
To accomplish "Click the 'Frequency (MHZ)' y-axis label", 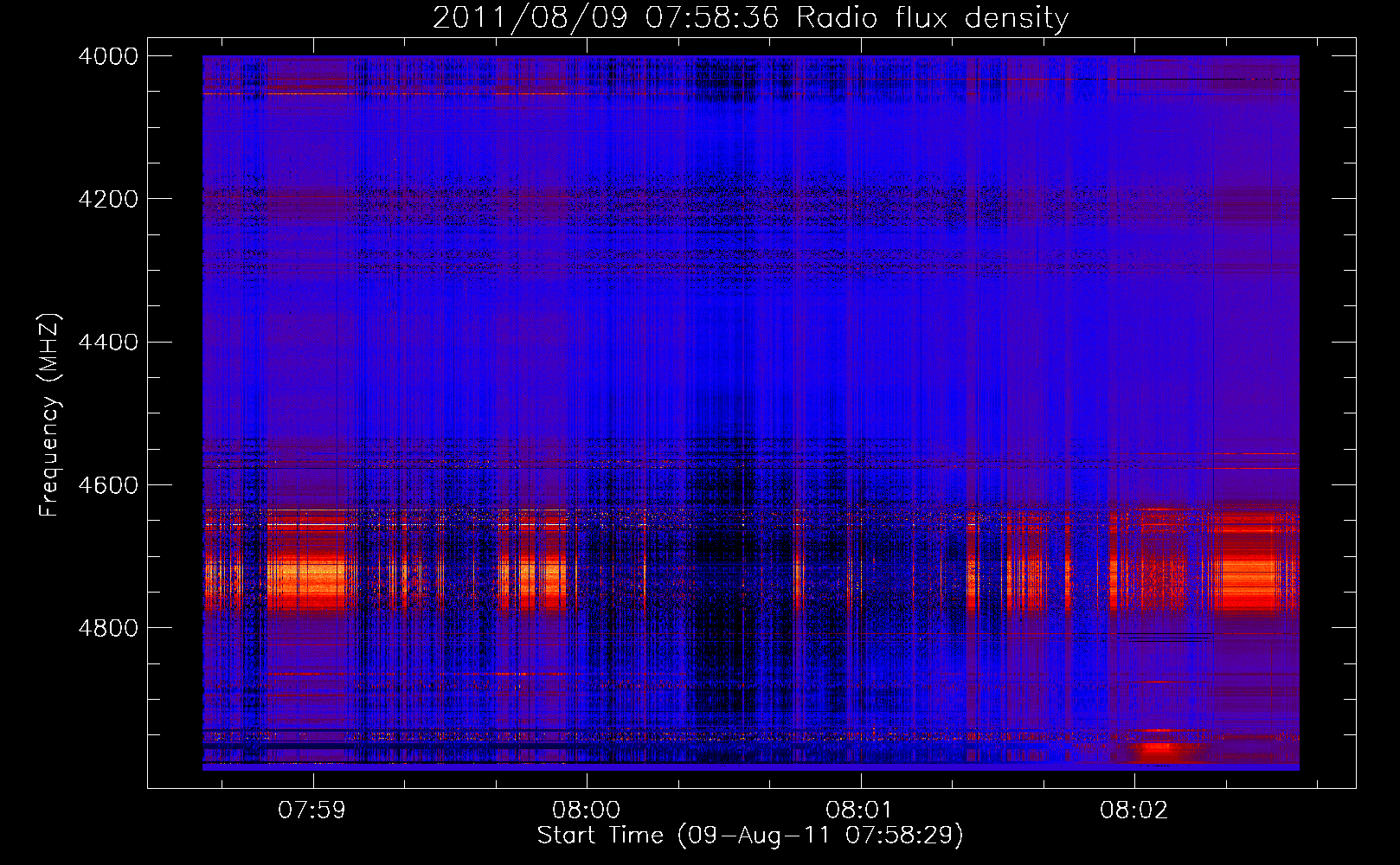I will pyautogui.click(x=50, y=415).
